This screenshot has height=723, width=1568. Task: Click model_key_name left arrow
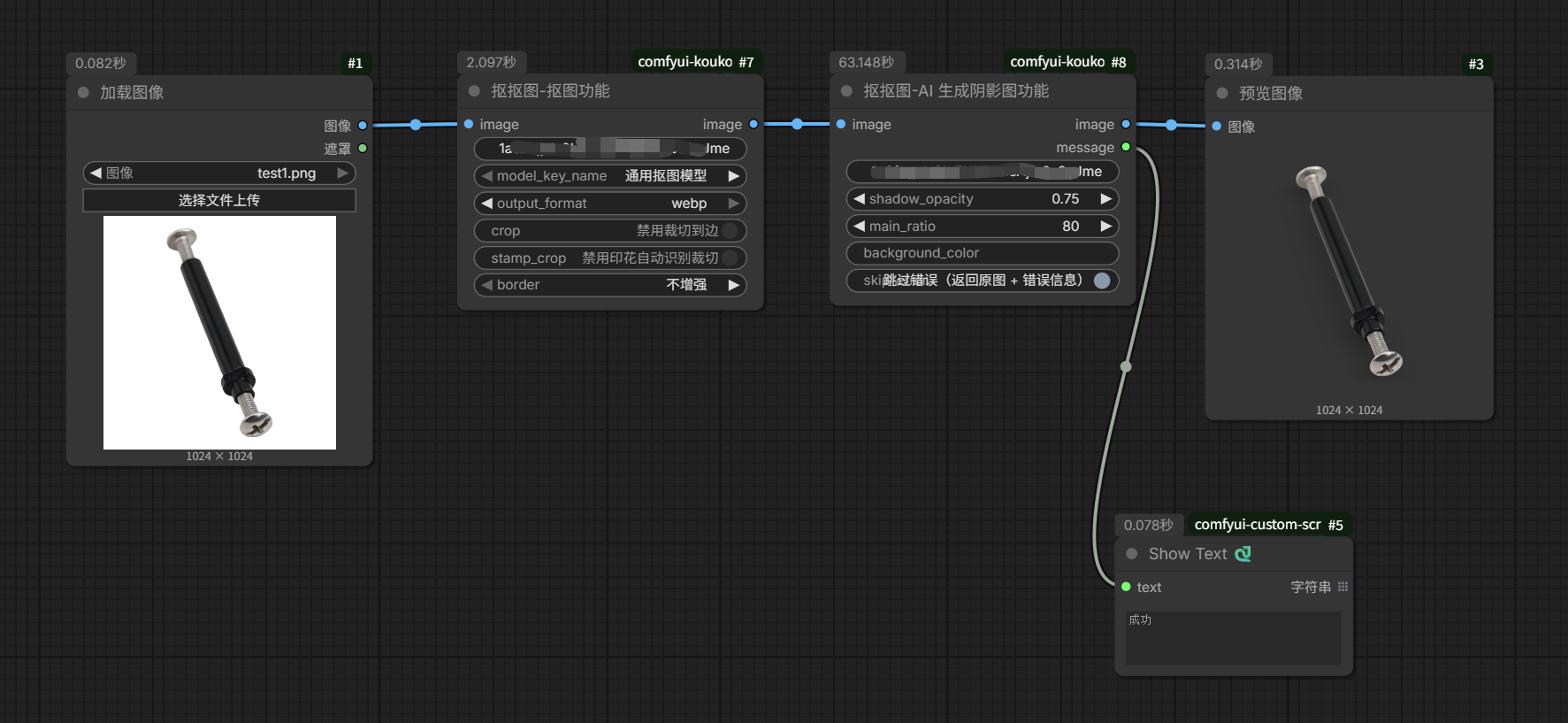tap(486, 176)
